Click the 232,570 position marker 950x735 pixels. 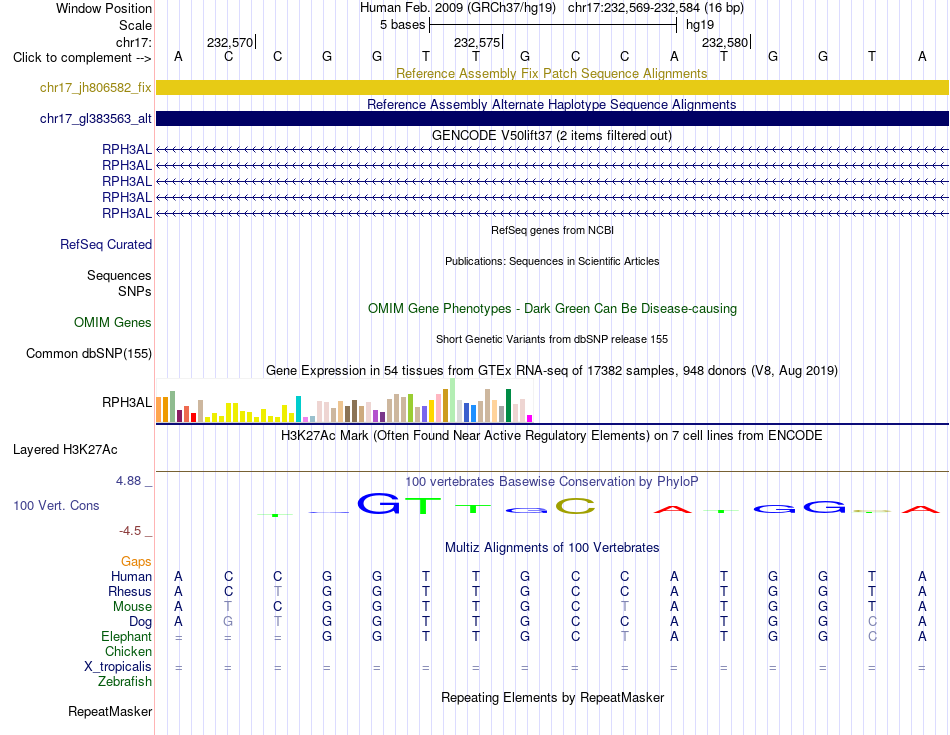click(x=230, y=42)
